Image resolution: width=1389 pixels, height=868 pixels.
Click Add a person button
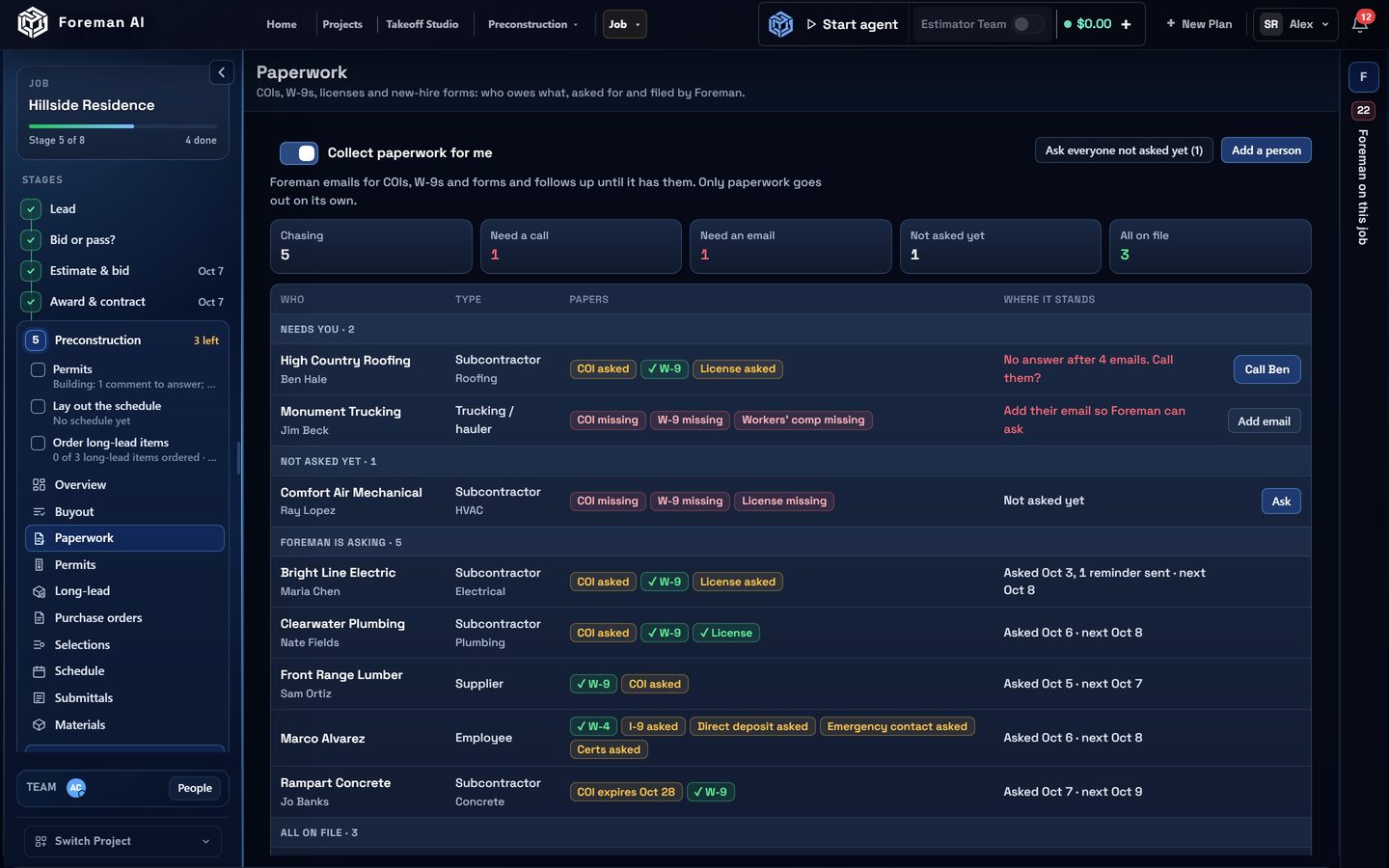[1266, 150]
